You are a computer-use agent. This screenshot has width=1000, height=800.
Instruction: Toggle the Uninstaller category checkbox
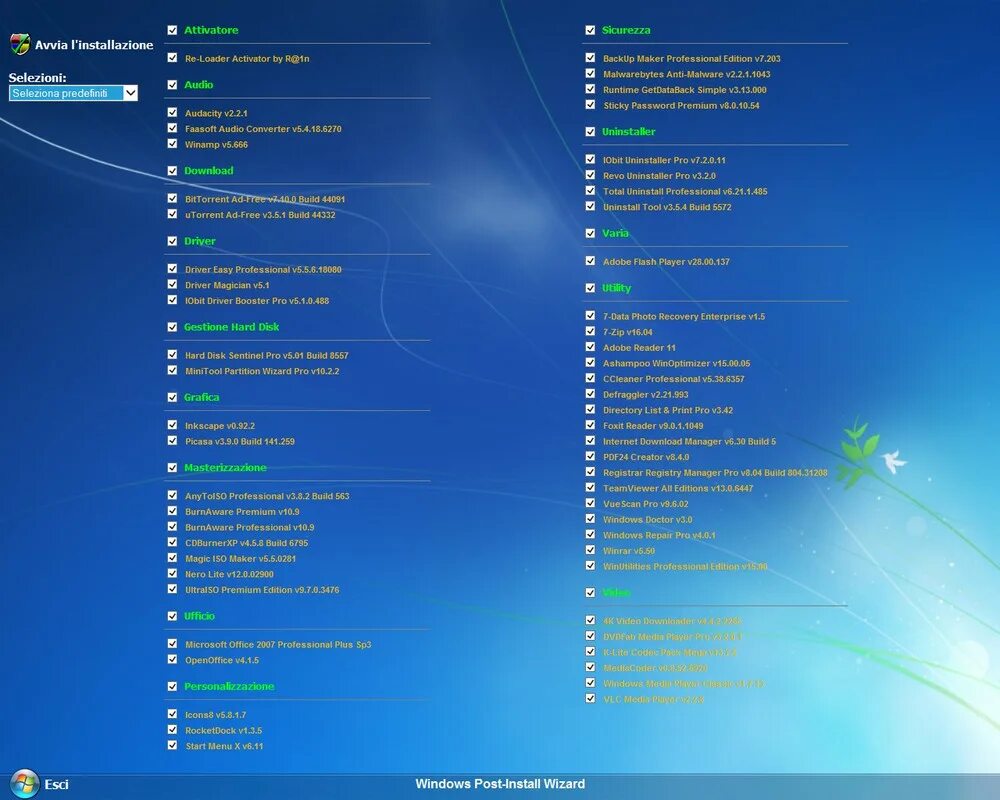coord(590,132)
